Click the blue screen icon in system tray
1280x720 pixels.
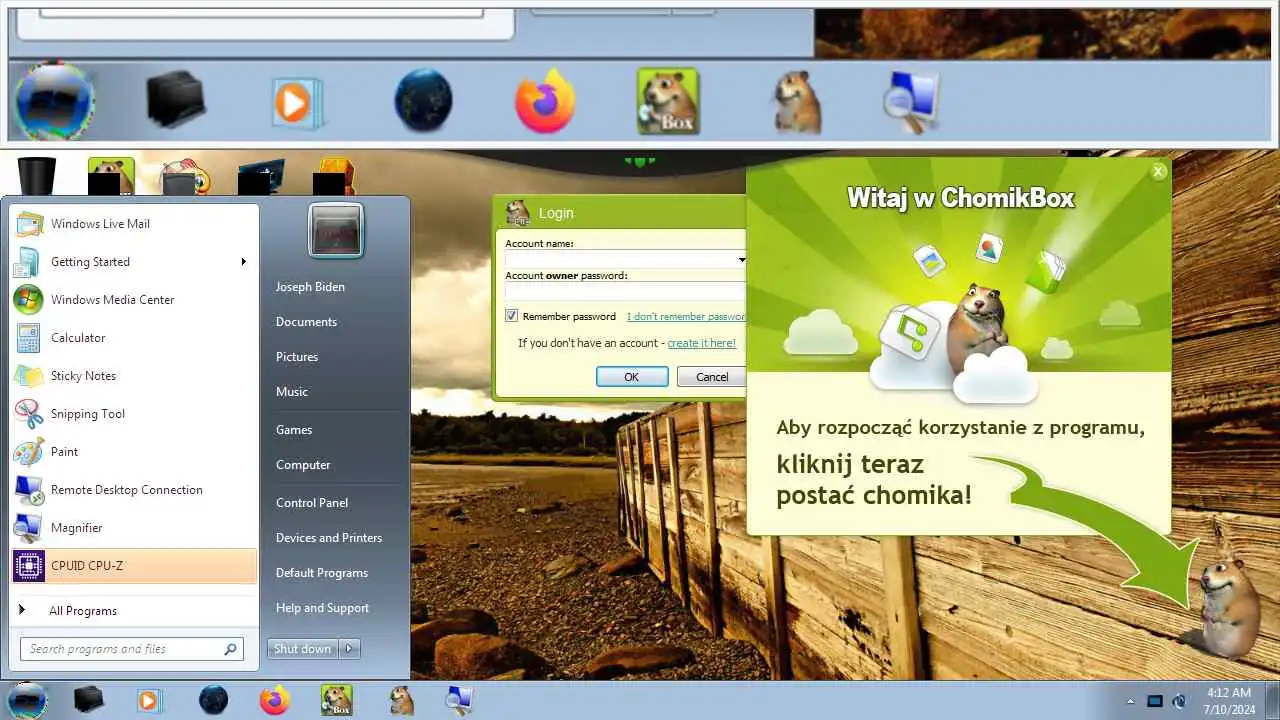[x=1155, y=701]
